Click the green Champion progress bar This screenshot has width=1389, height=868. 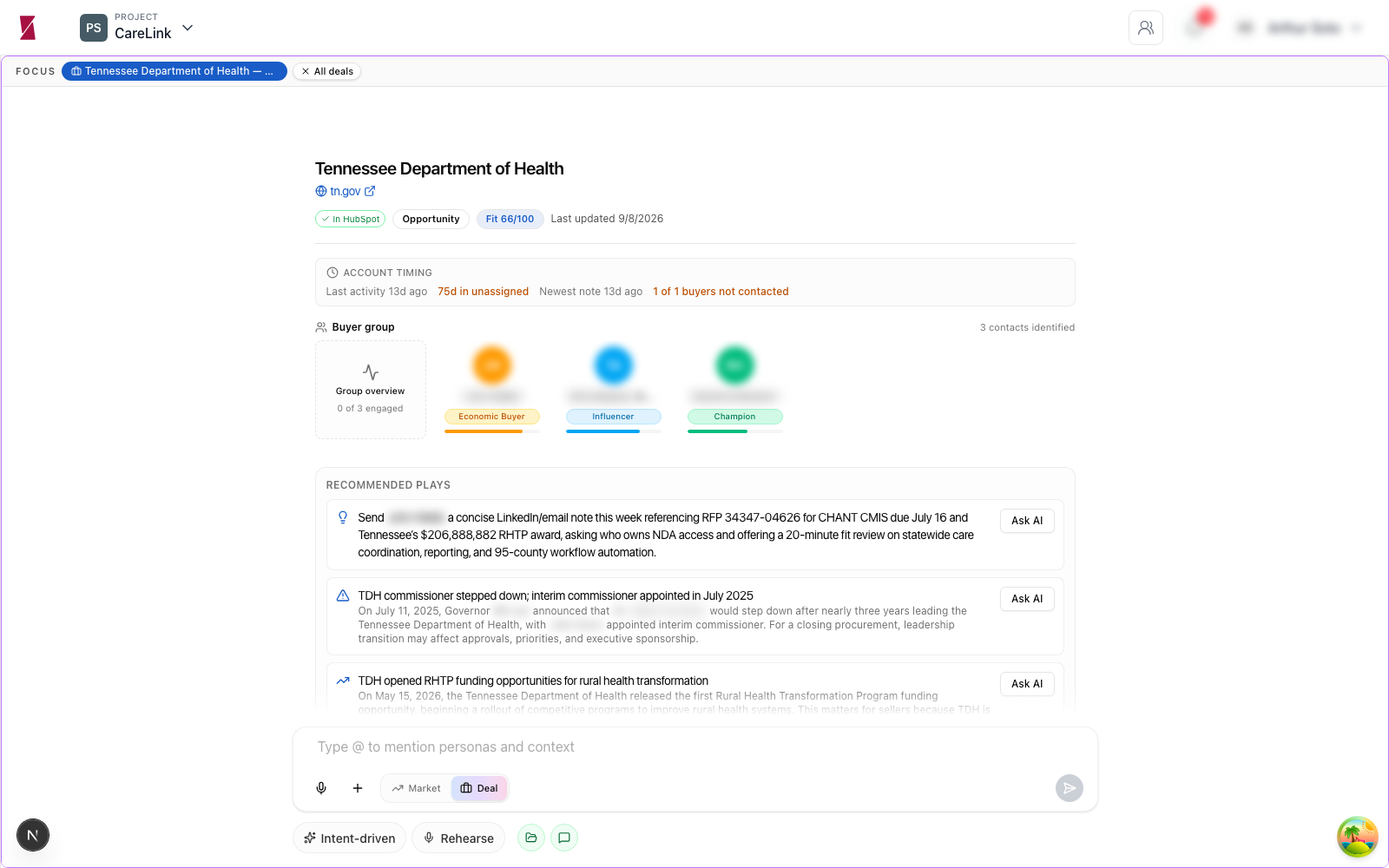[x=735, y=431]
